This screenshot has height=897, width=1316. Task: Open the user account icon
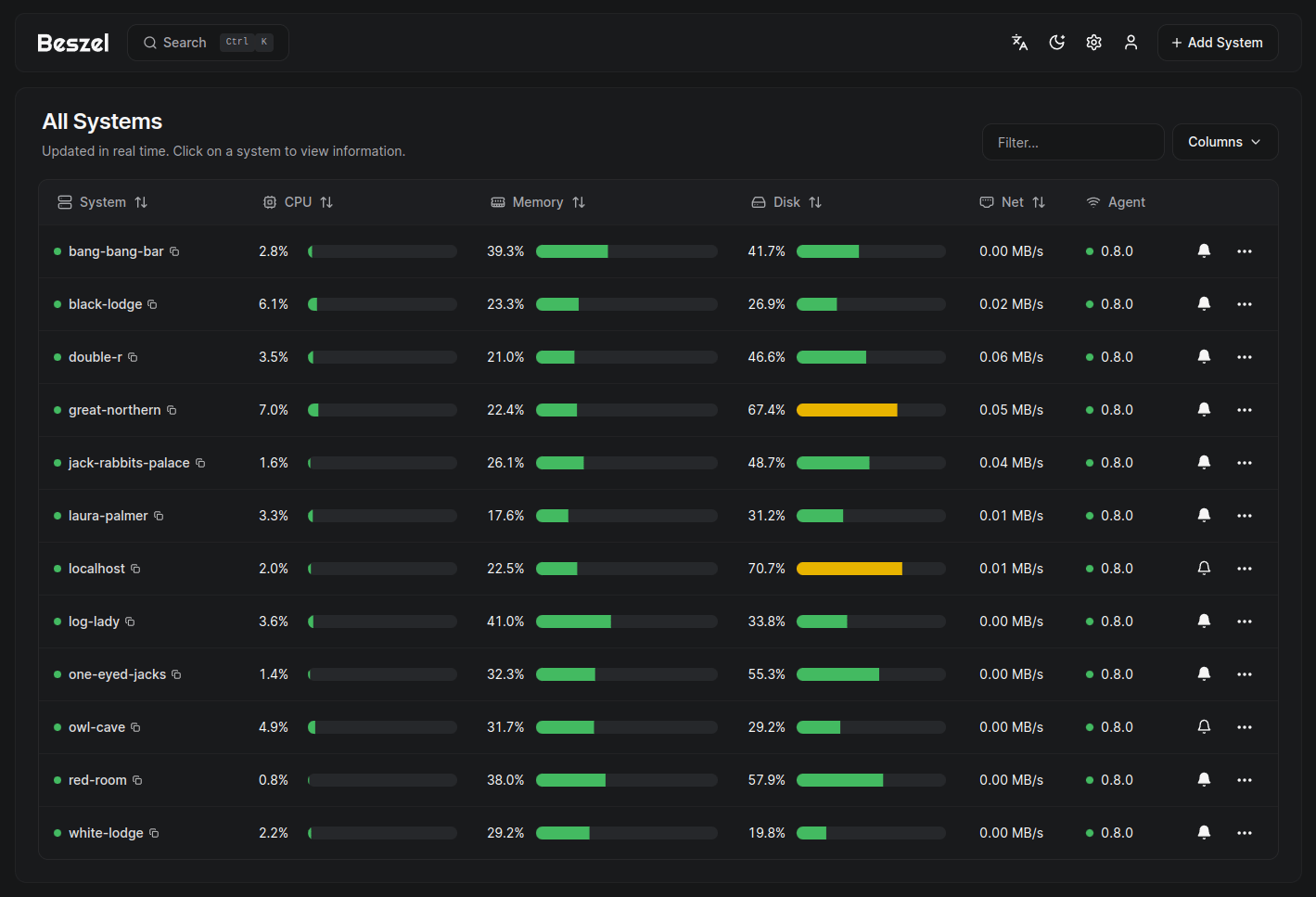(1131, 42)
